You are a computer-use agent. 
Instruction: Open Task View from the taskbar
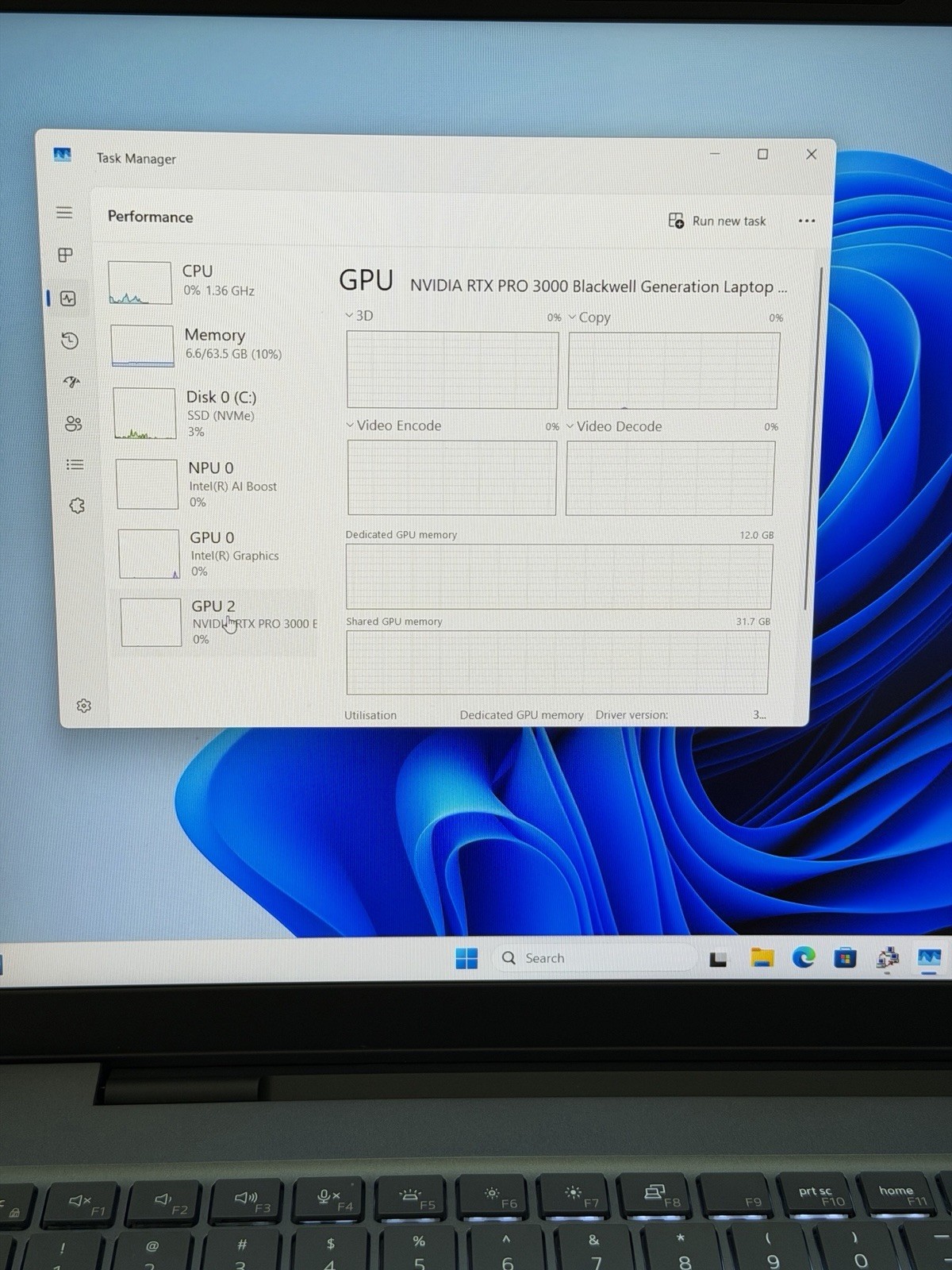(x=718, y=960)
